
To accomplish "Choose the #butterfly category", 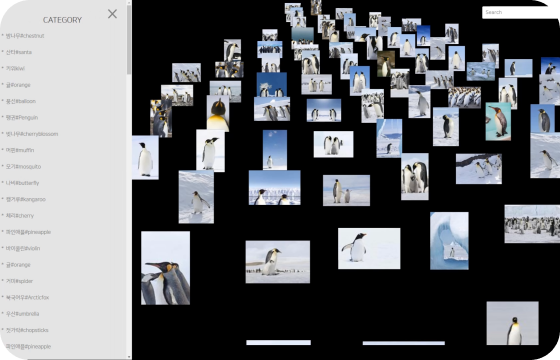I will [22, 183].
